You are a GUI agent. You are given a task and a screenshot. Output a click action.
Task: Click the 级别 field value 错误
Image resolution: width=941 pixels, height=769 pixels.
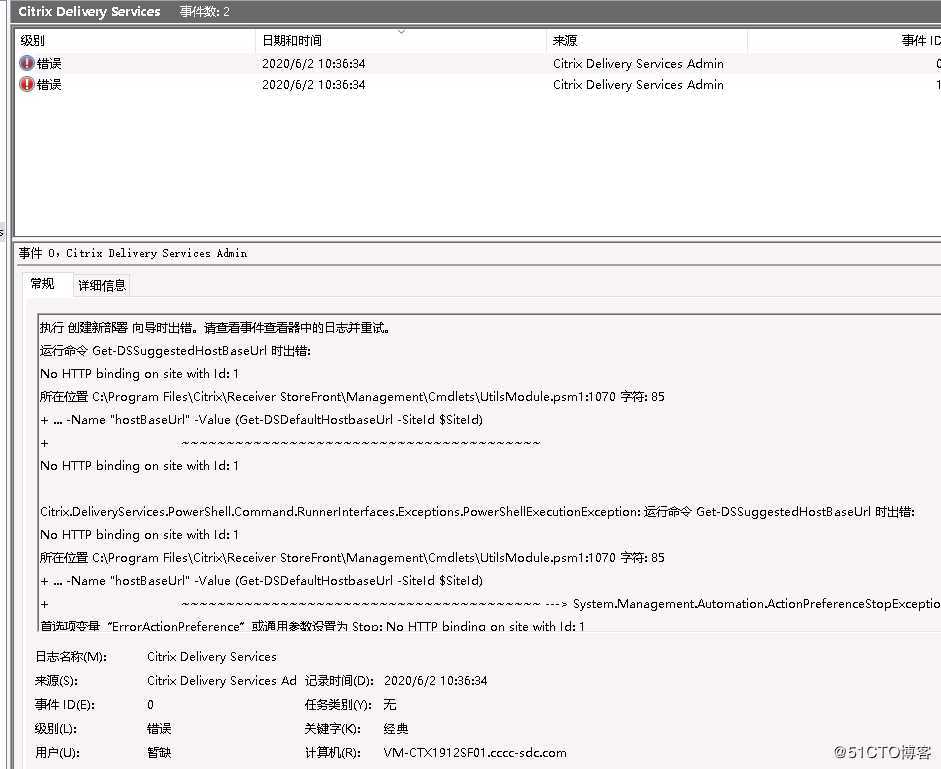159,729
